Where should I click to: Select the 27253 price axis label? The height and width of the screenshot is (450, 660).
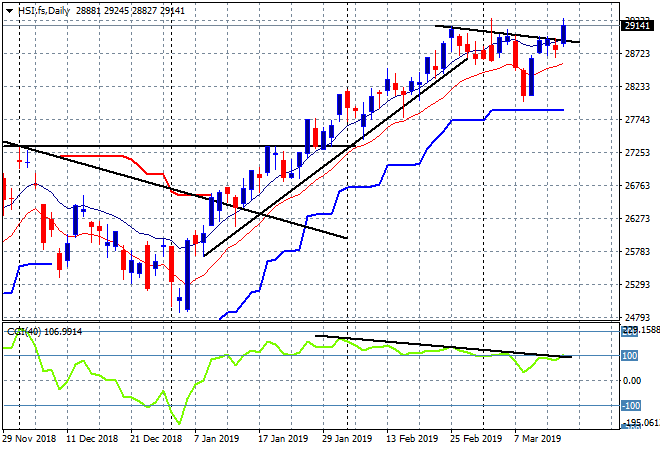(x=637, y=152)
